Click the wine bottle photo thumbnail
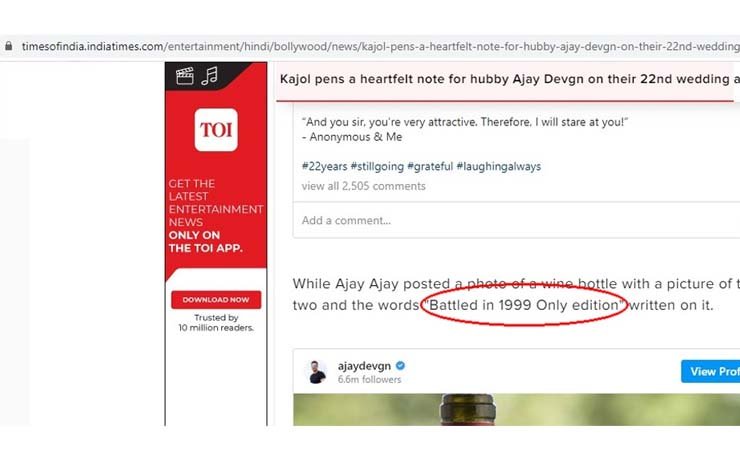The image size is (740, 470). (516, 410)
